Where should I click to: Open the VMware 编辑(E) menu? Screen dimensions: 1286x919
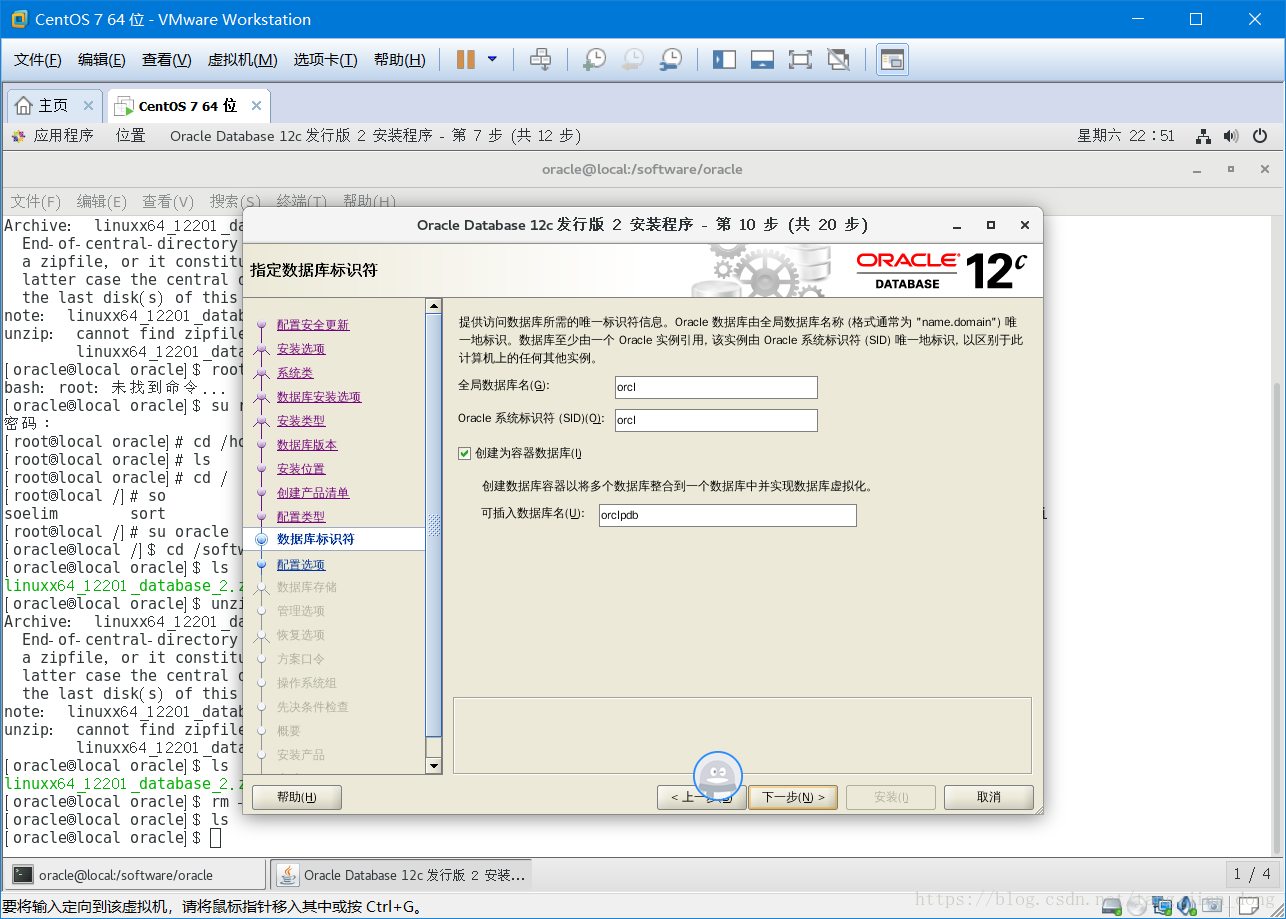(x=102, y=60)
